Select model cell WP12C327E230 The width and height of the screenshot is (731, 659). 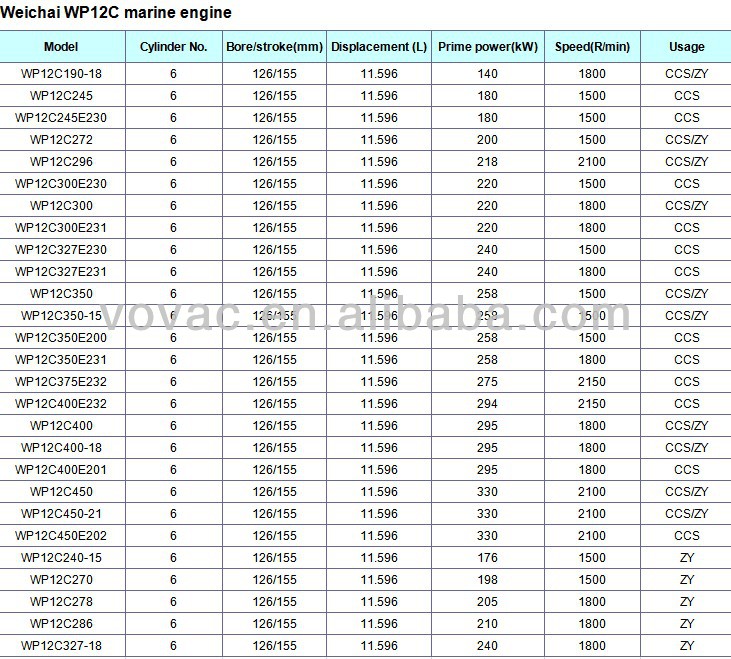(61, 249)
